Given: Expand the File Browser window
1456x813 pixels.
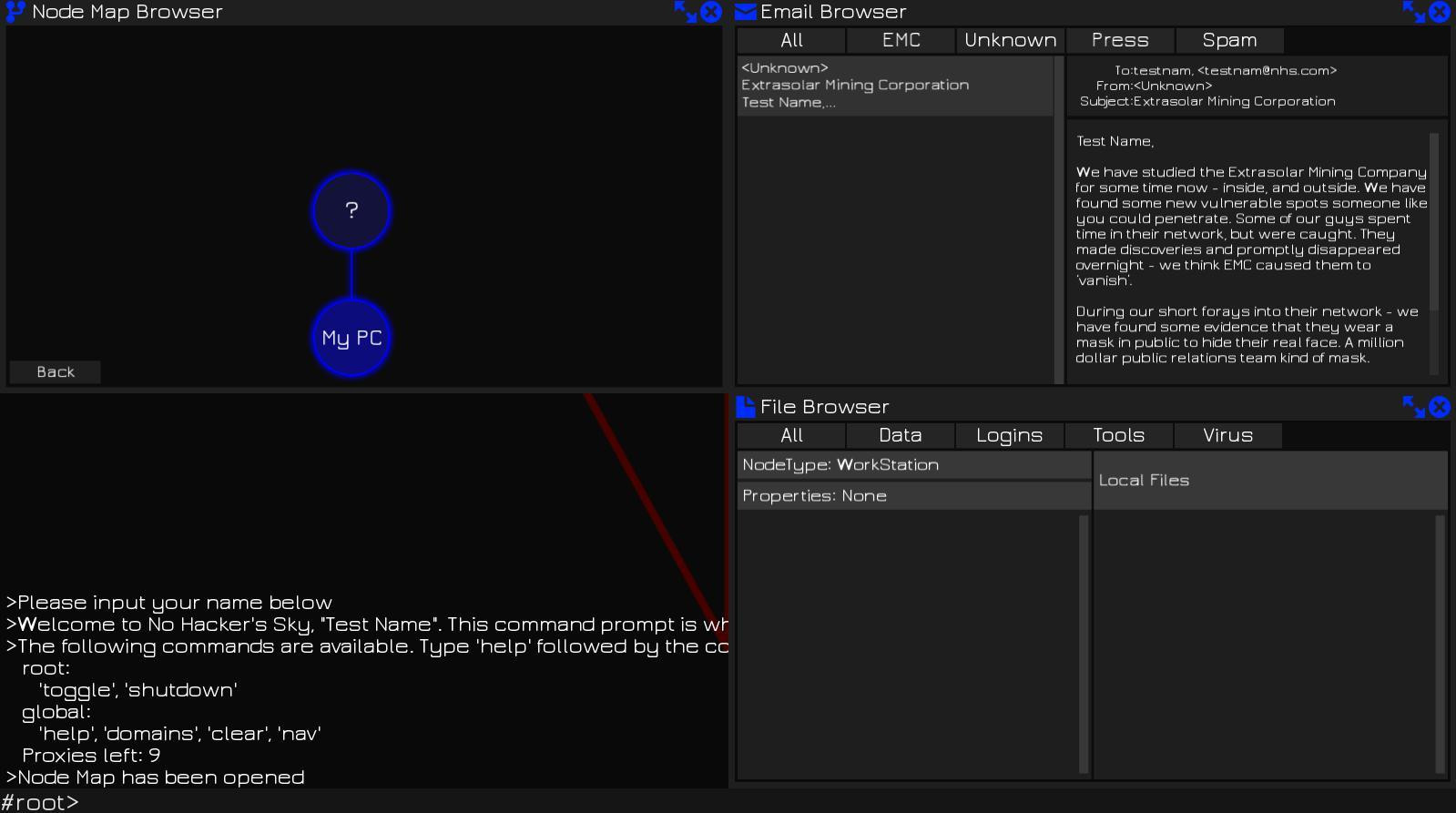Looking at the screenshot, I should (1413, 406).
